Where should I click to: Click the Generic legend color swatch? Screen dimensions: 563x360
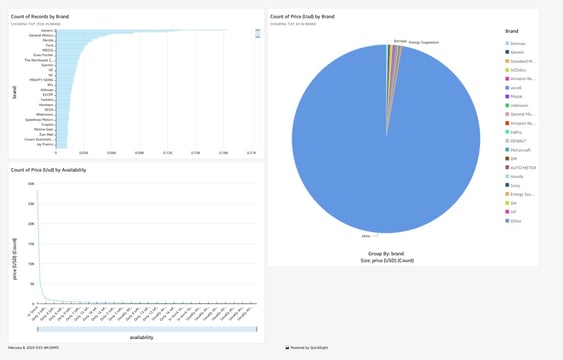(x=507, y=52)
